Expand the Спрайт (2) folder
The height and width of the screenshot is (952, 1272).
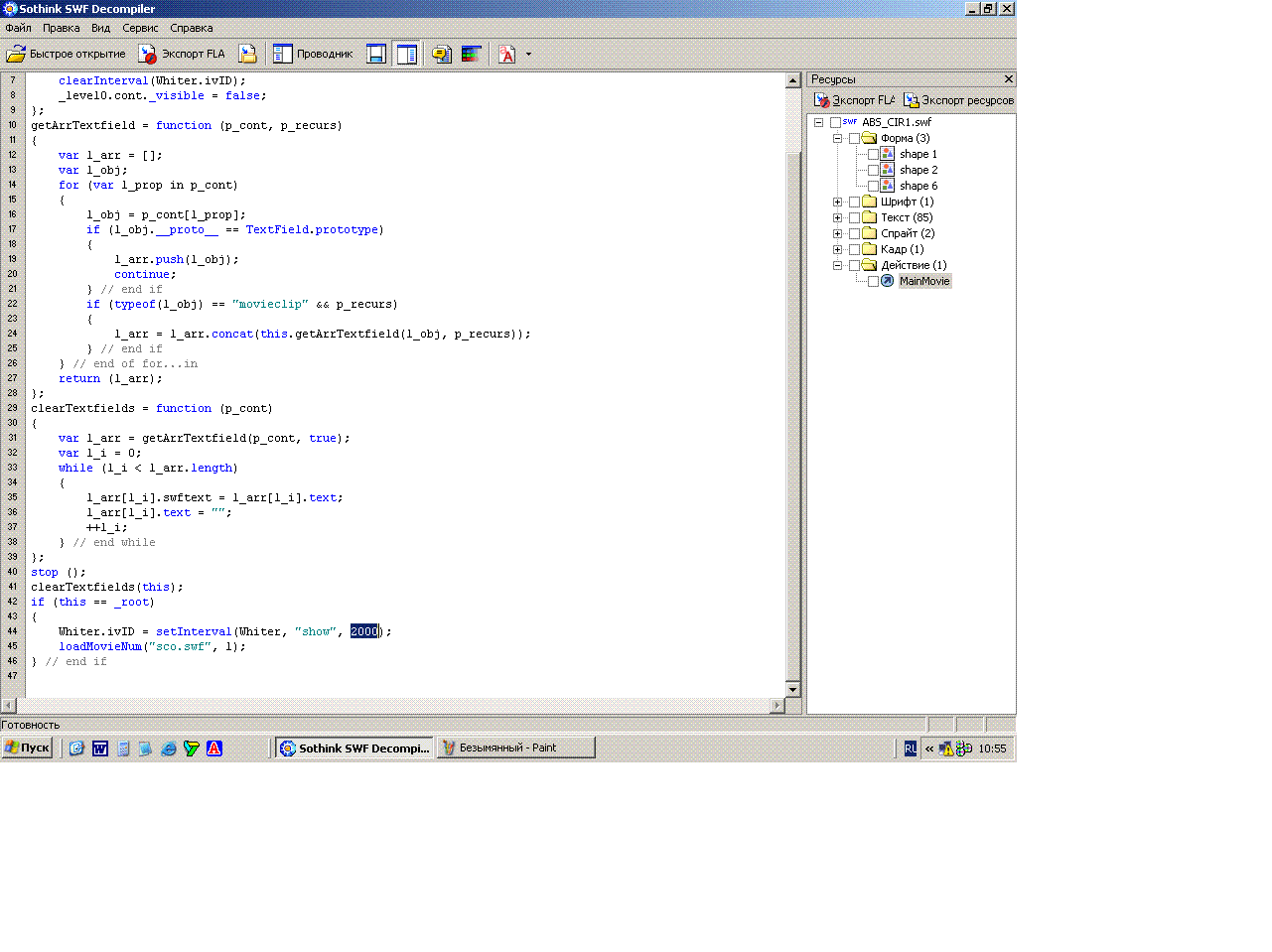point(837,233)
